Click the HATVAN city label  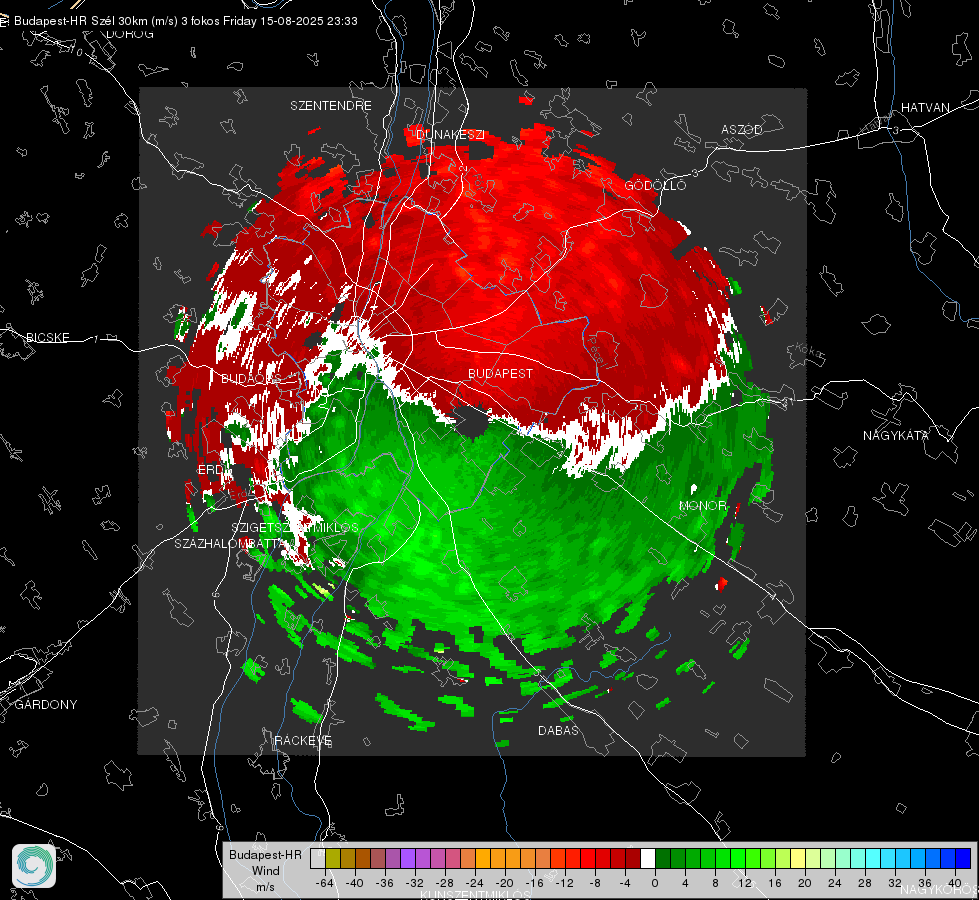925,108
